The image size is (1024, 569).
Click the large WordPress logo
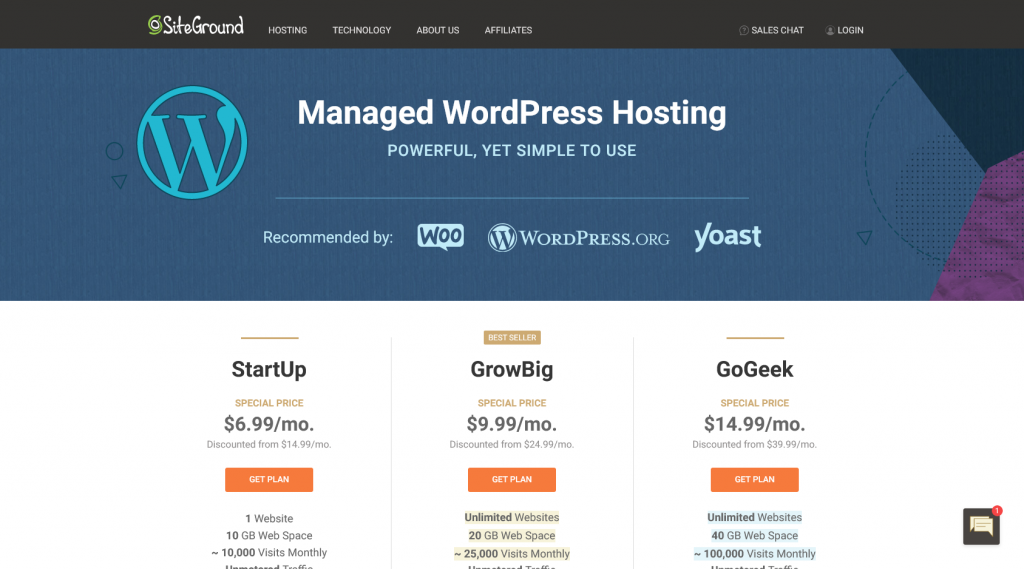coord(192,142)
